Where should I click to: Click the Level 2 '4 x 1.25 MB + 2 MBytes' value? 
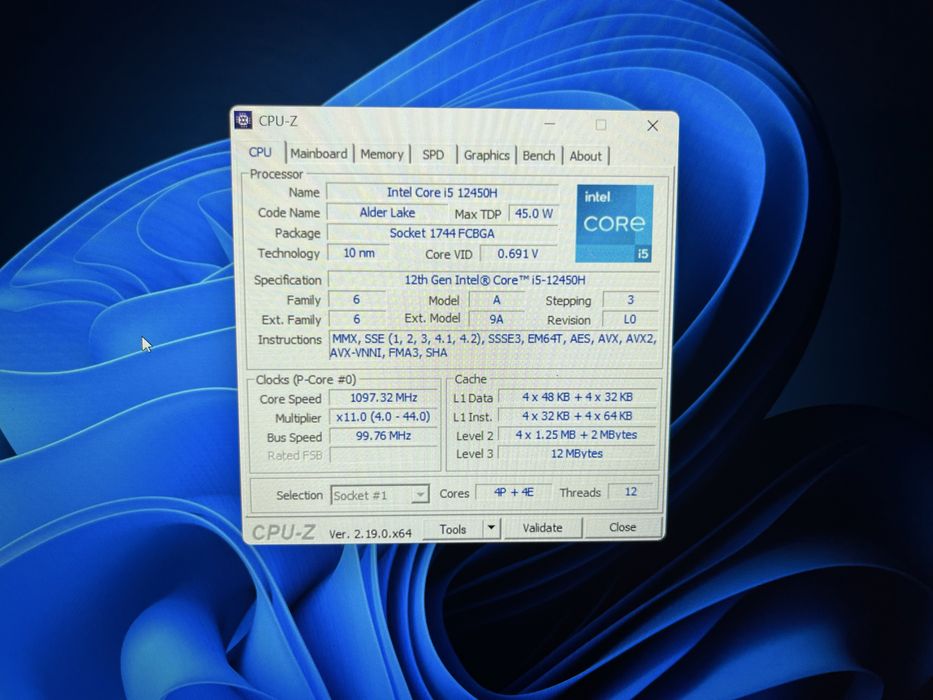tap(577, 435)
